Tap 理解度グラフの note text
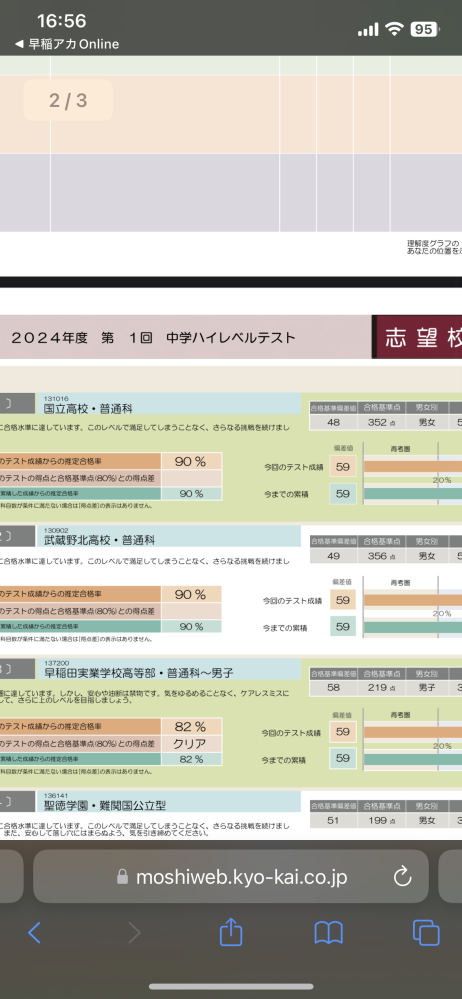Screen dimensions: 462x999 point(434,247)
